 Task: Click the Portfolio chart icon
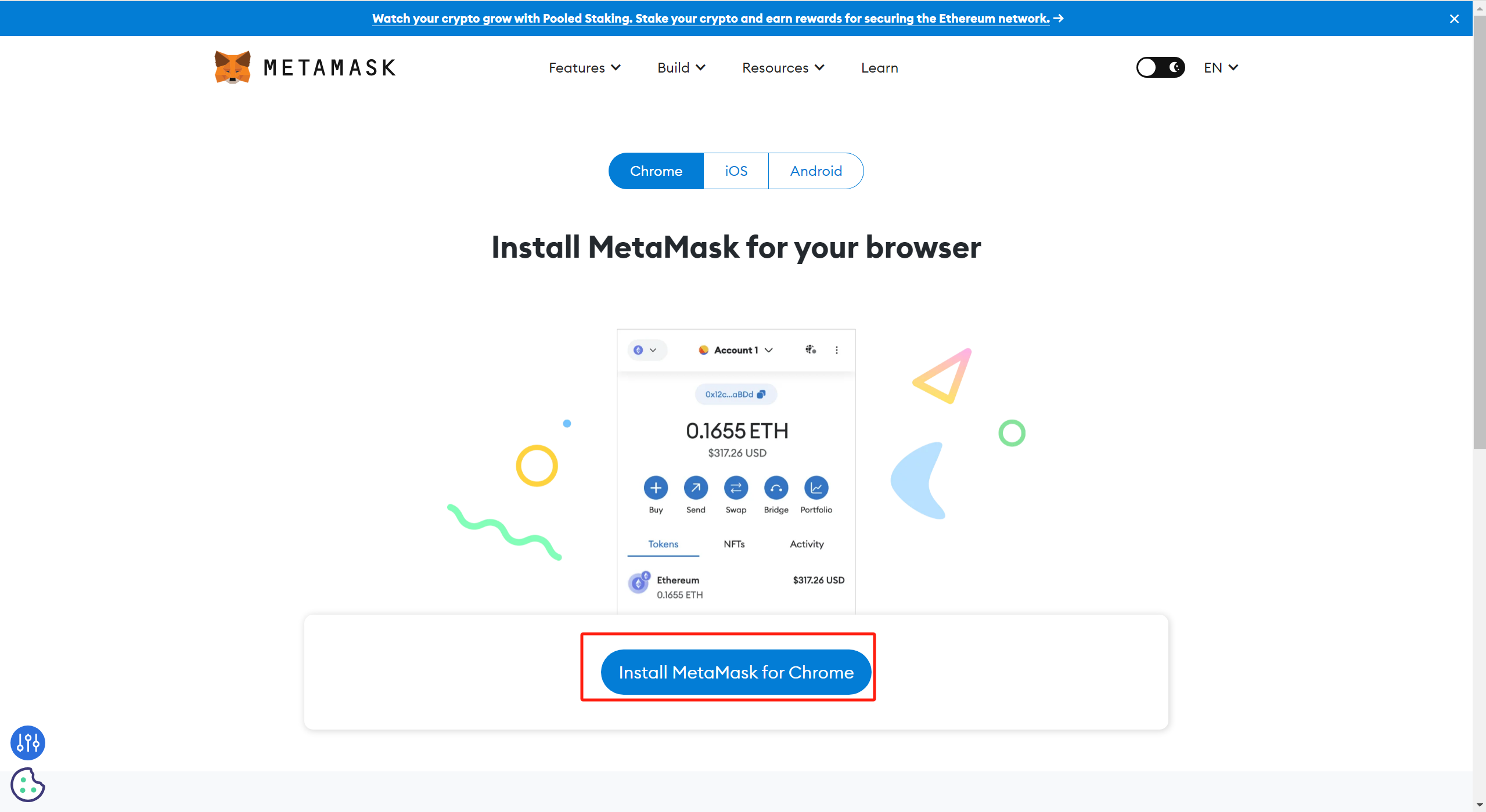816,488
